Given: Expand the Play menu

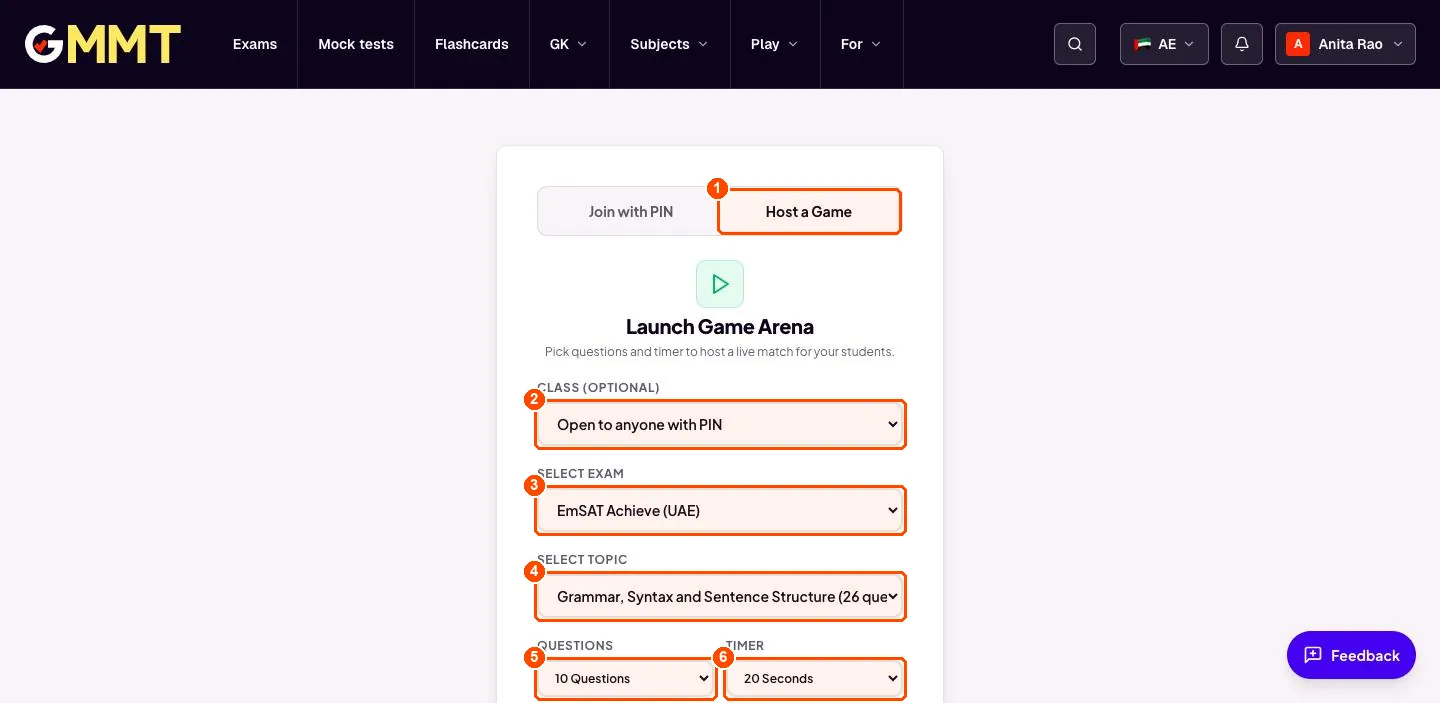Looking at the screenshot, I should tap(775, 44).
